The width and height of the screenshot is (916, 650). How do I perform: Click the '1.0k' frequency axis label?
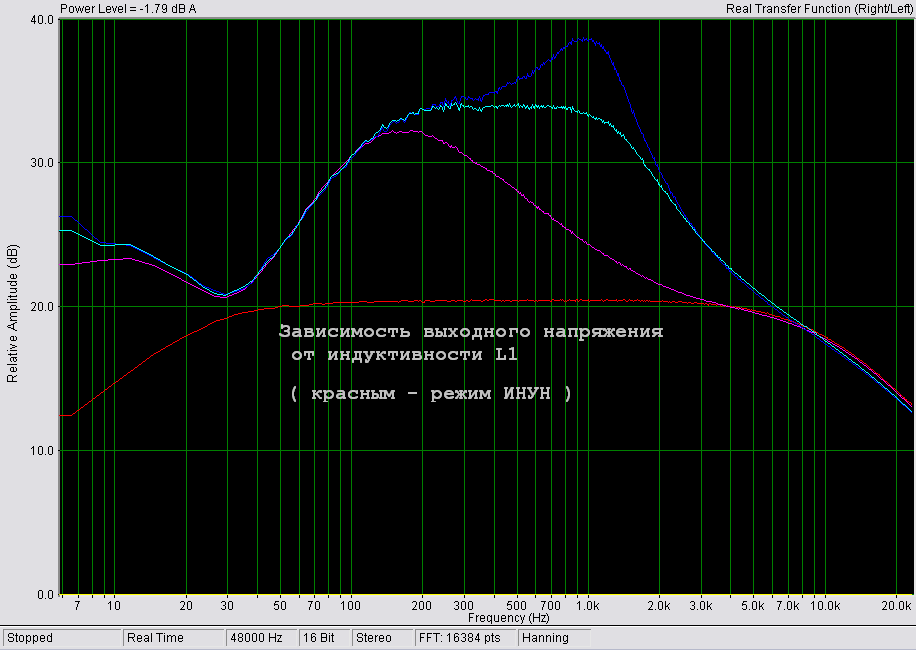pos(588,606)
